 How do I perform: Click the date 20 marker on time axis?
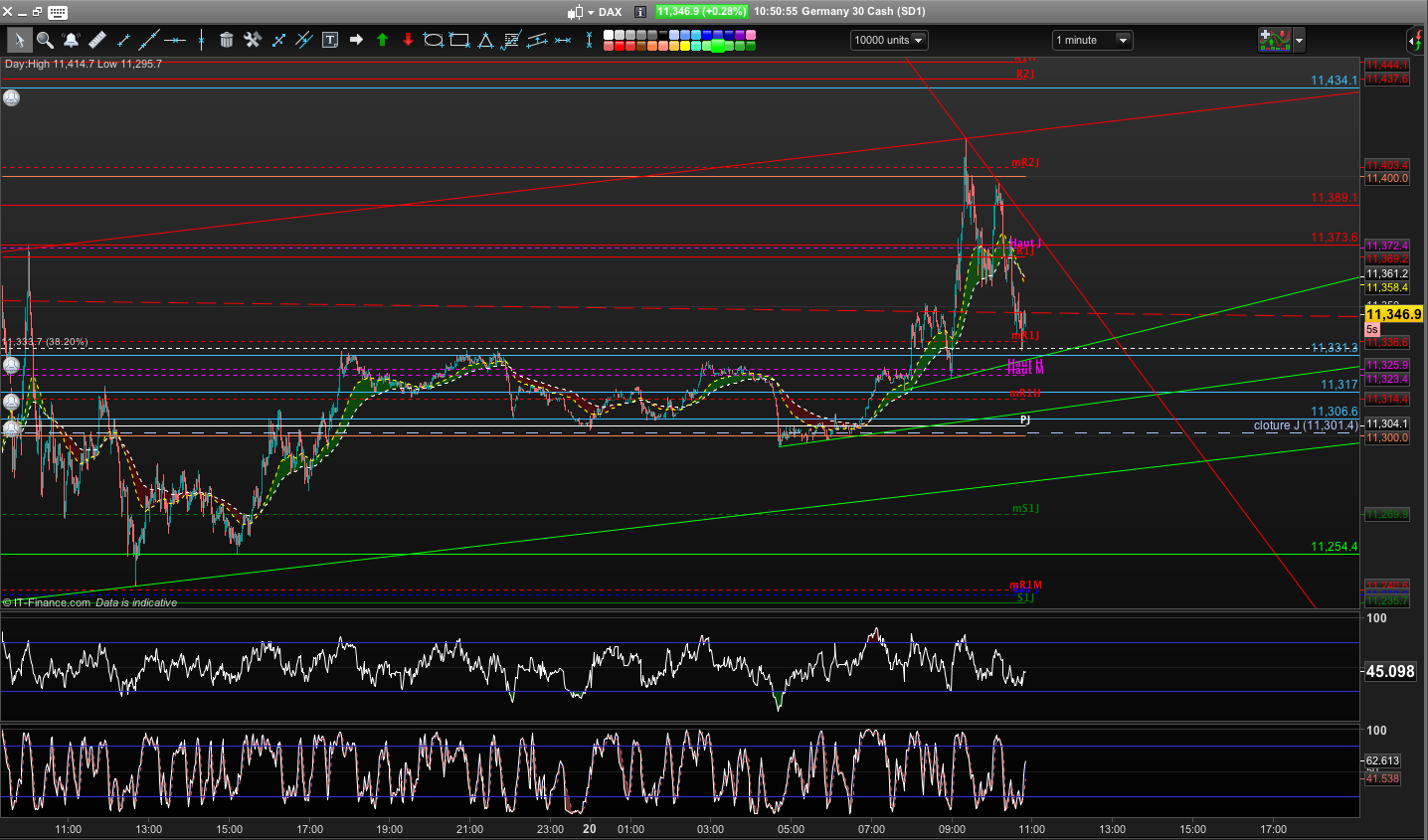[x=590, y=828]
